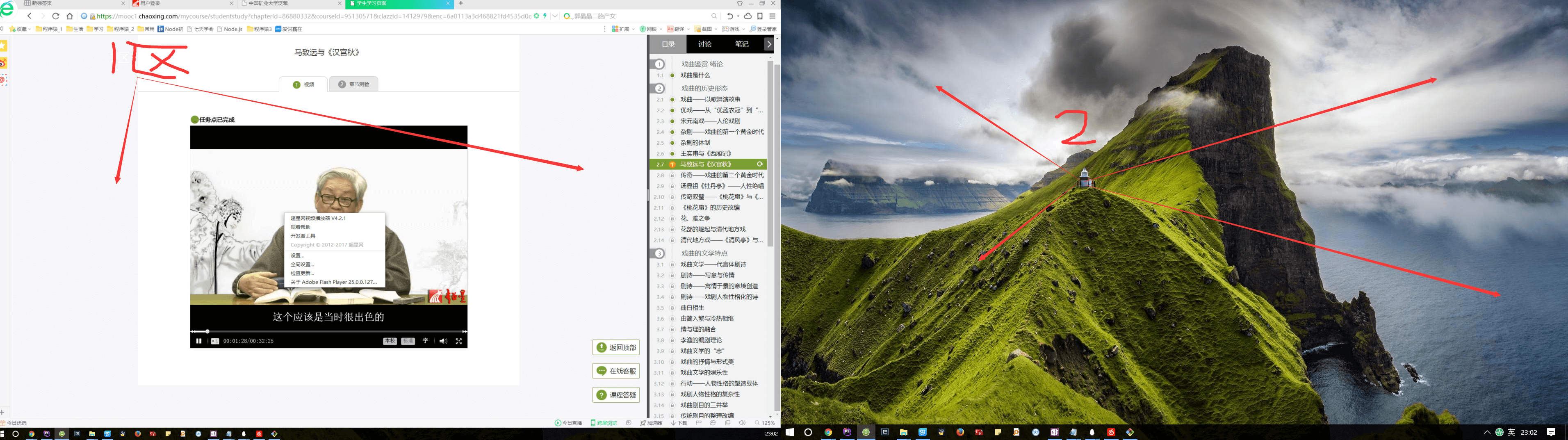Open a new browser tab
Image resolution: width=1568 pixels, height=440 pixels.
461,4
